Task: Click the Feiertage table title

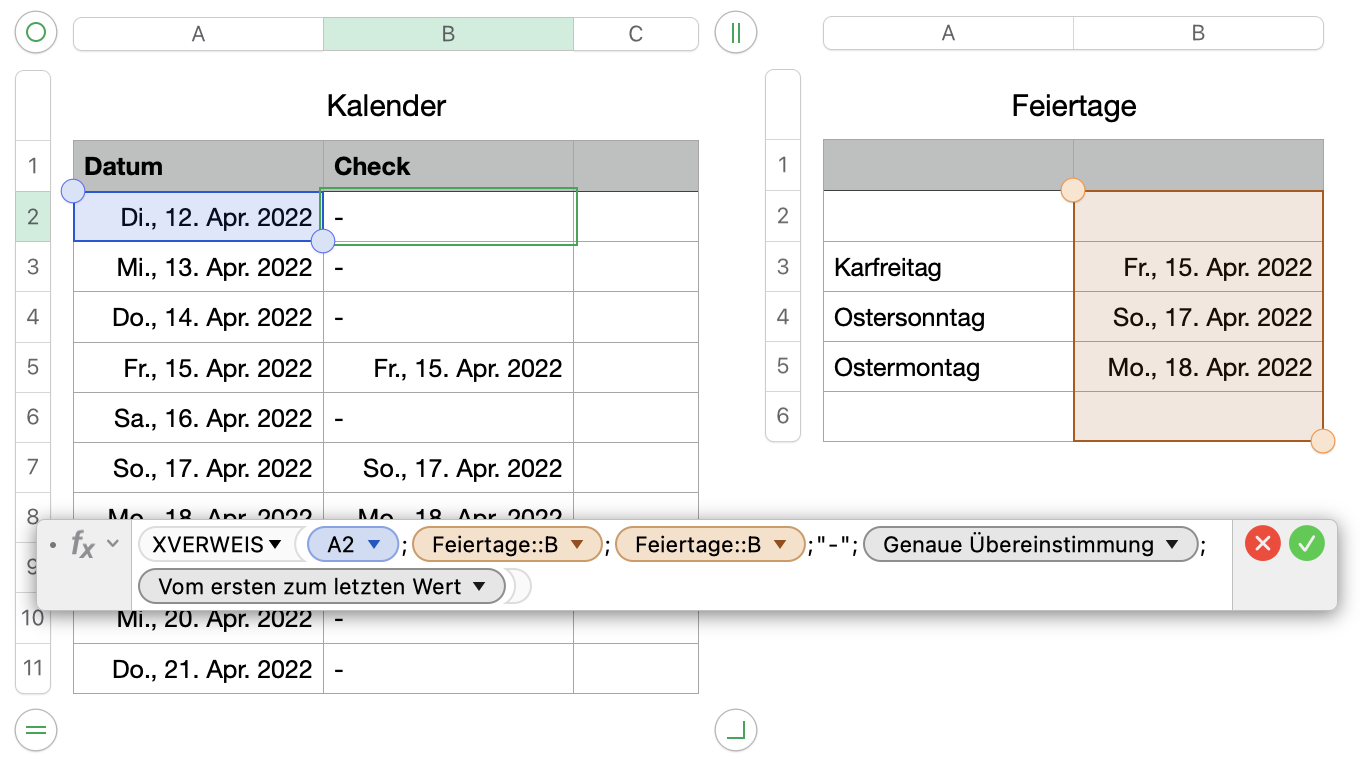Action: pyautogui.click(x=1073, y=106)
